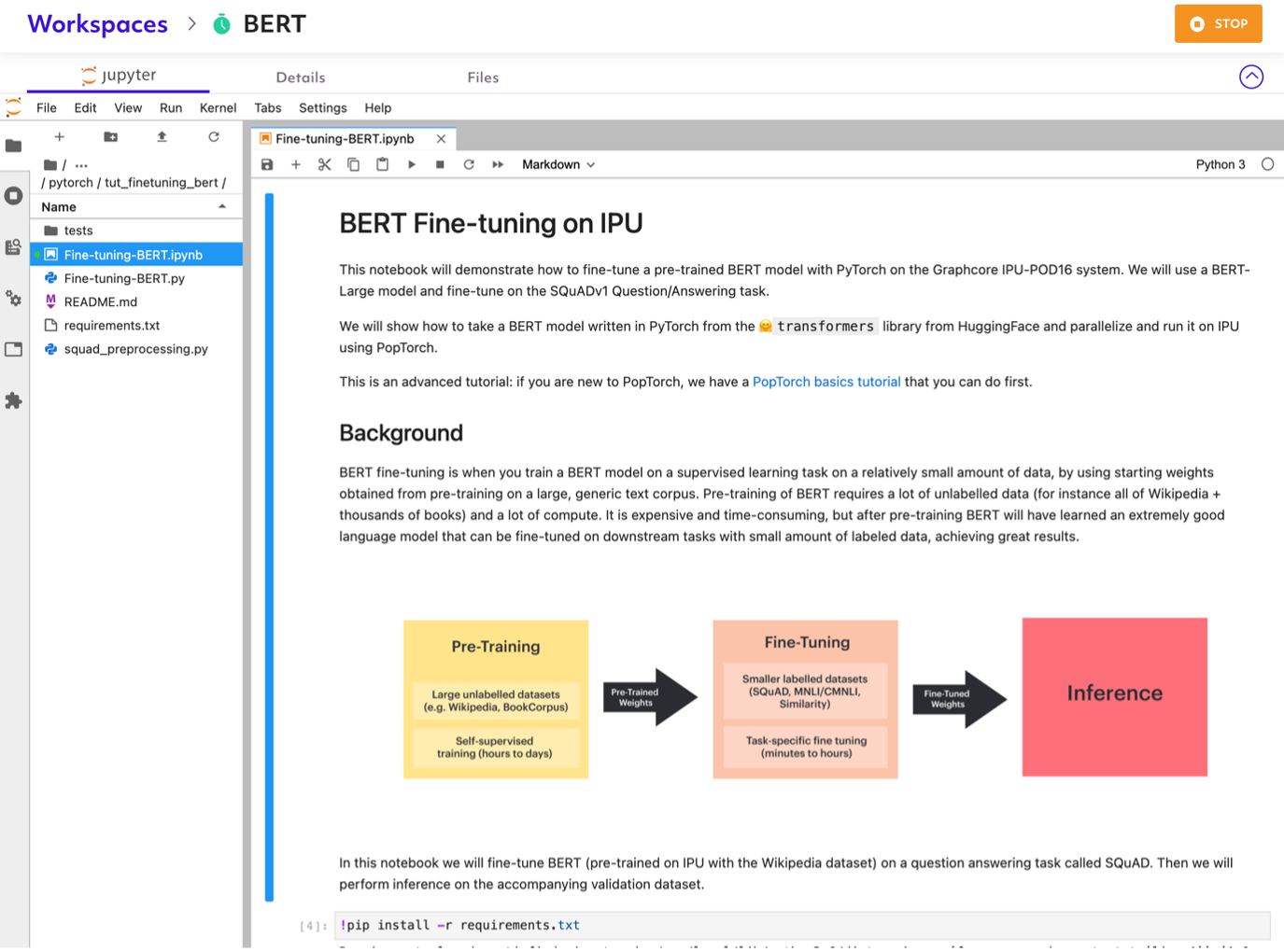The height and width of the screenshot is (952, 1284).
Task: Click the kernel status circle indicator
Action: [x=1267, y=164]
